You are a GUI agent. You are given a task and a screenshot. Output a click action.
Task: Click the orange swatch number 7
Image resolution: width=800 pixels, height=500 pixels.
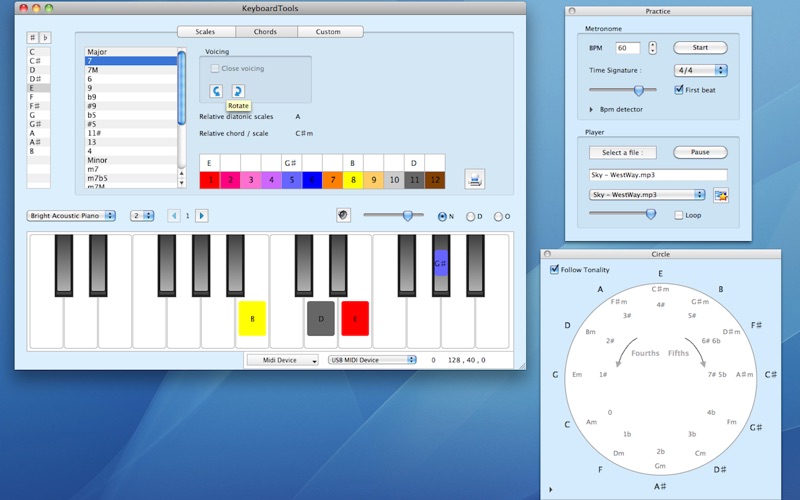[332, 180]
